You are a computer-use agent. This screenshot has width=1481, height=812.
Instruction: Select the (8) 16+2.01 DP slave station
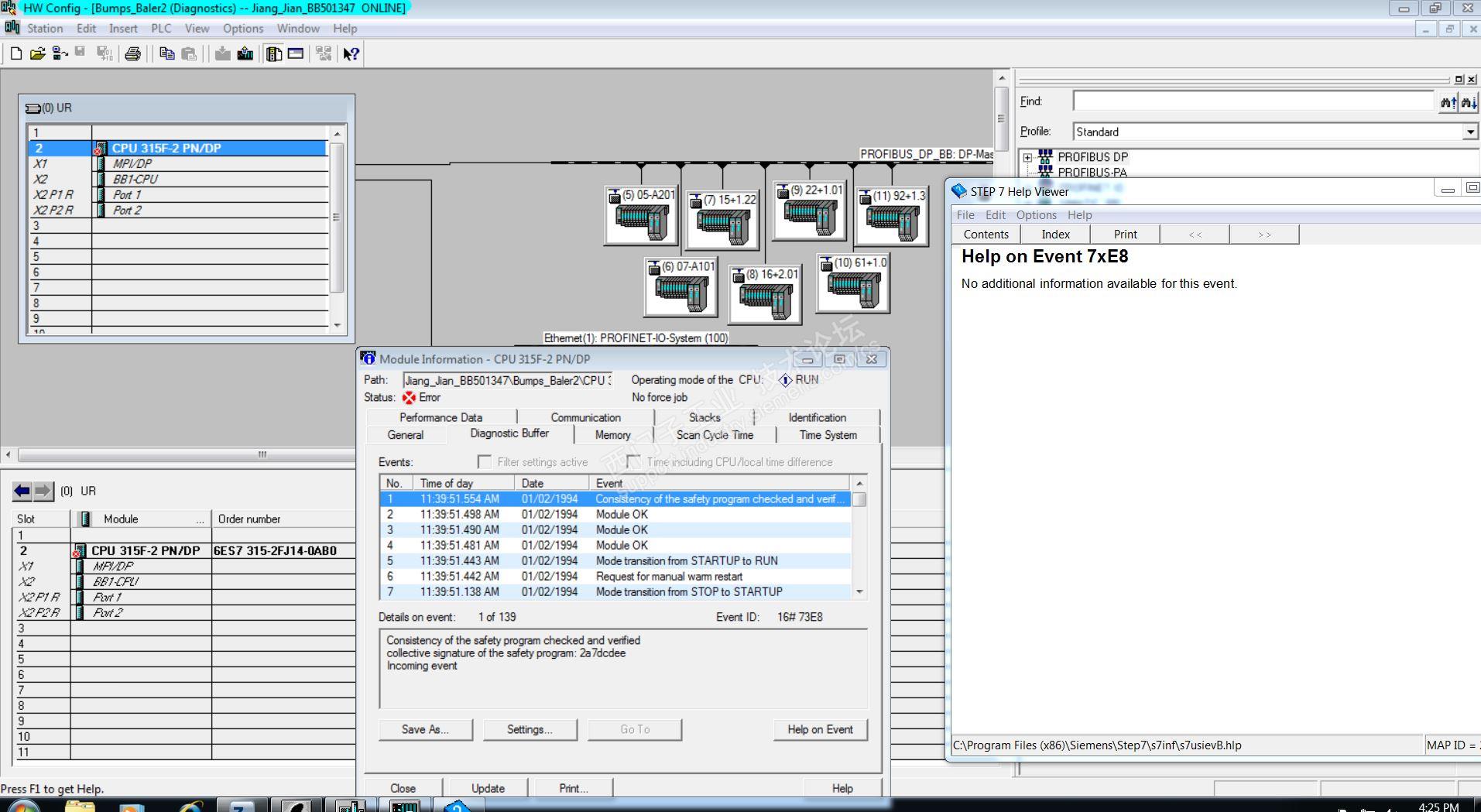pyautogui.click(x=765, y=295)
